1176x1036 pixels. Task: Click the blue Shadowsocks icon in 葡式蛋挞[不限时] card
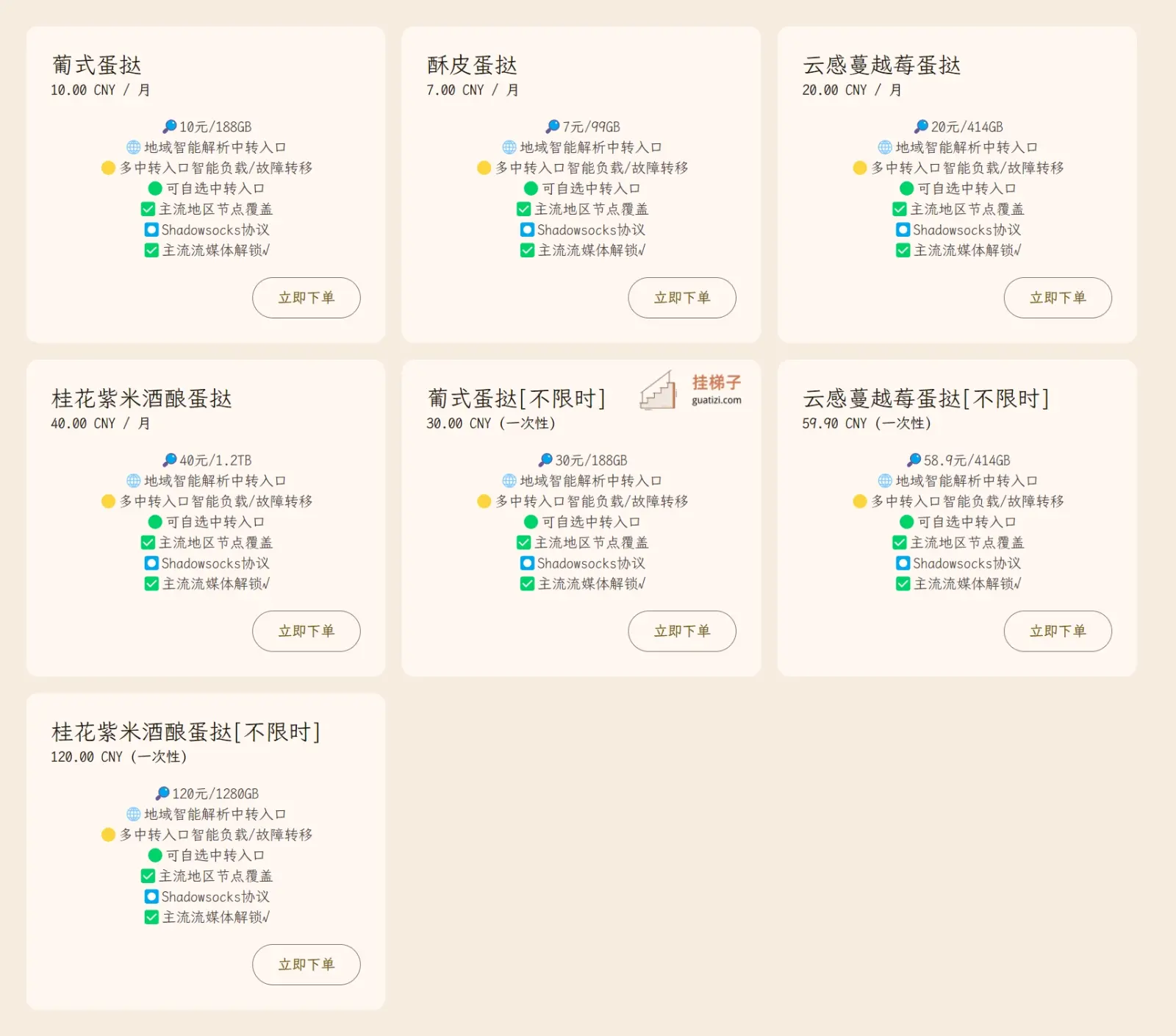(527, 563)
